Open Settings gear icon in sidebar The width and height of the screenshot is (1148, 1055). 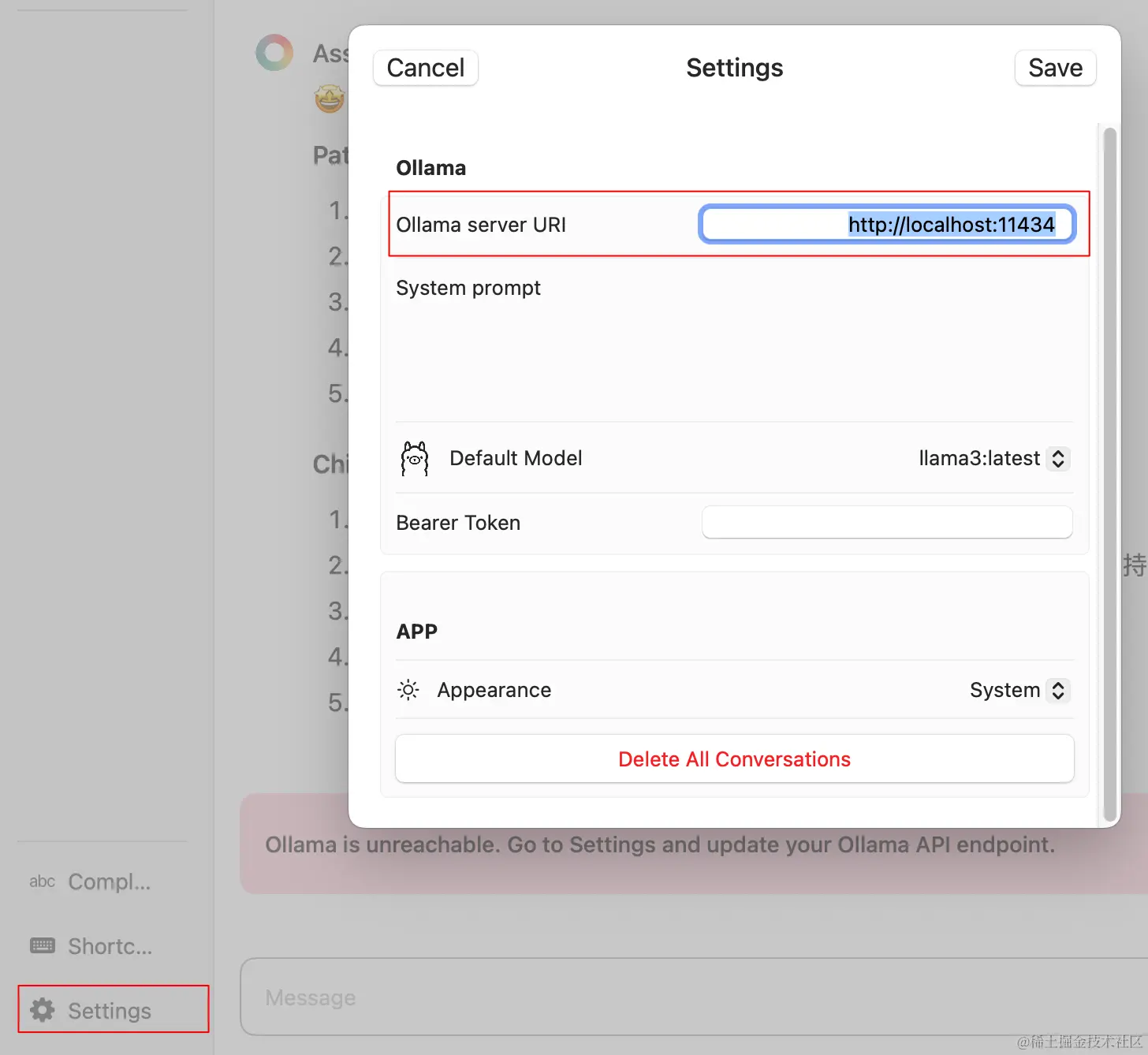click(43, 1010)
